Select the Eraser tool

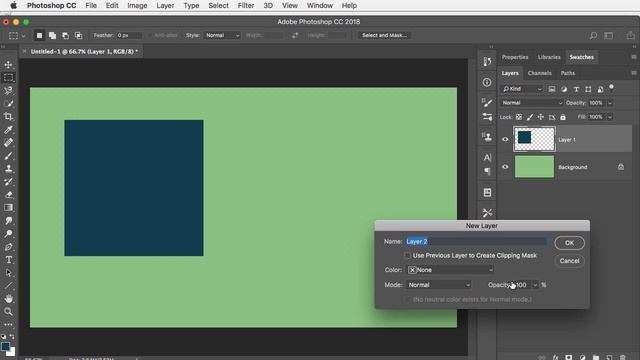(x=9, y=195)
